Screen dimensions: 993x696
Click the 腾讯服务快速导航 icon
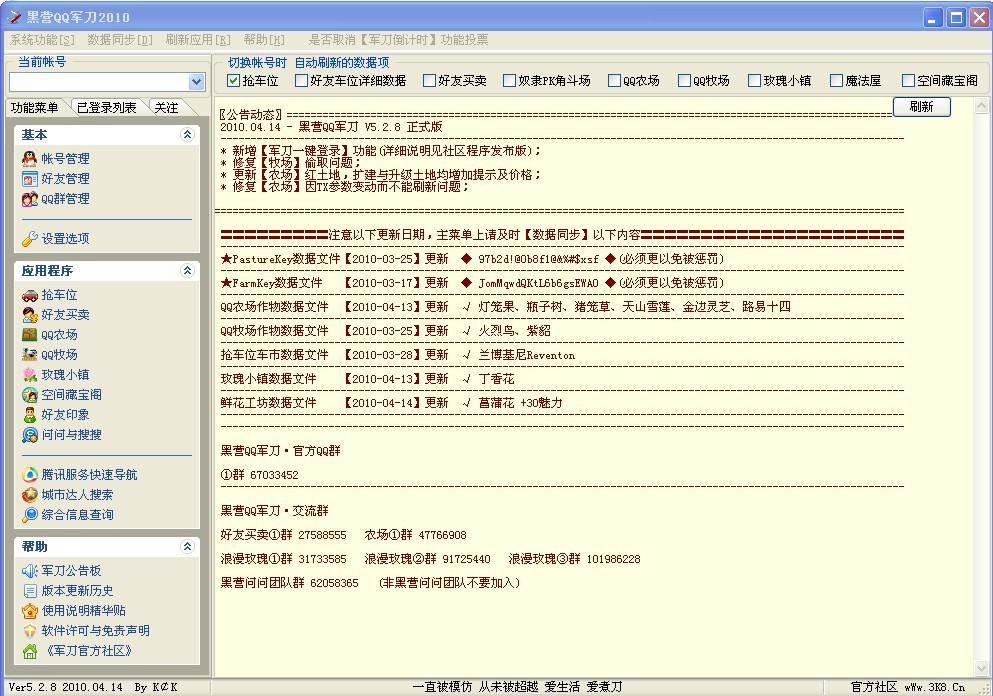(x=30, y=474)
